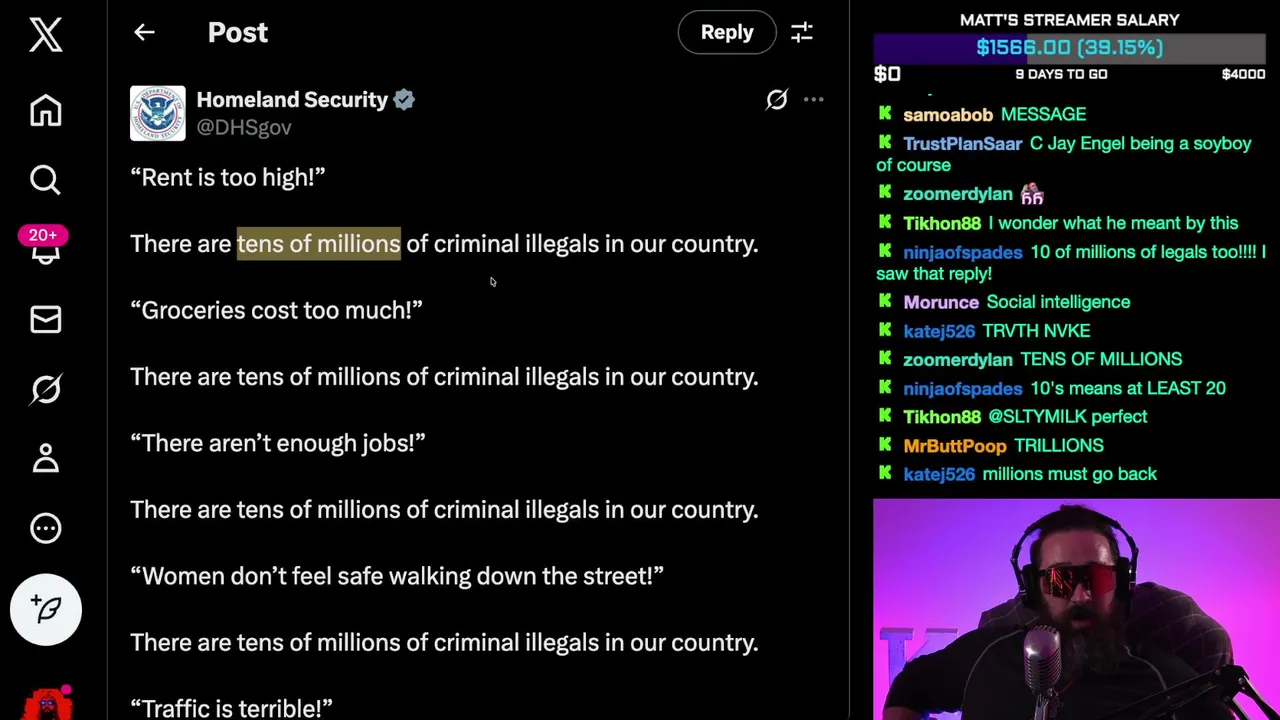Open Grok from the left sidebar

46,389
